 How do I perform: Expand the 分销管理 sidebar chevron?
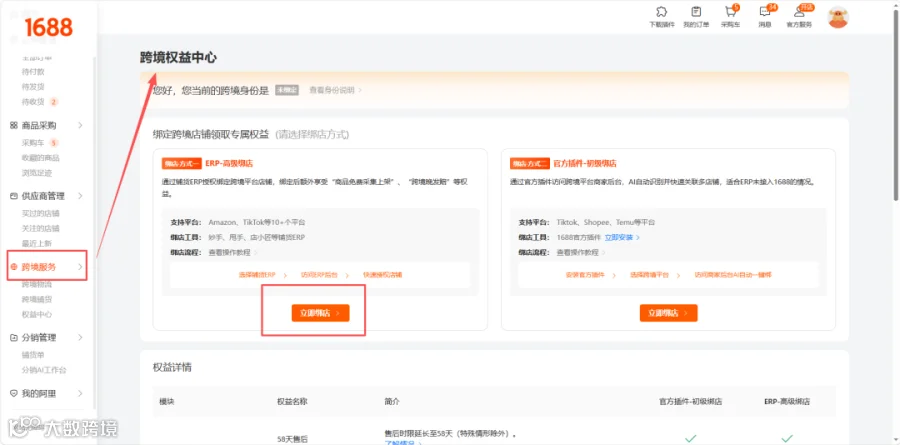tap(80, 338)
